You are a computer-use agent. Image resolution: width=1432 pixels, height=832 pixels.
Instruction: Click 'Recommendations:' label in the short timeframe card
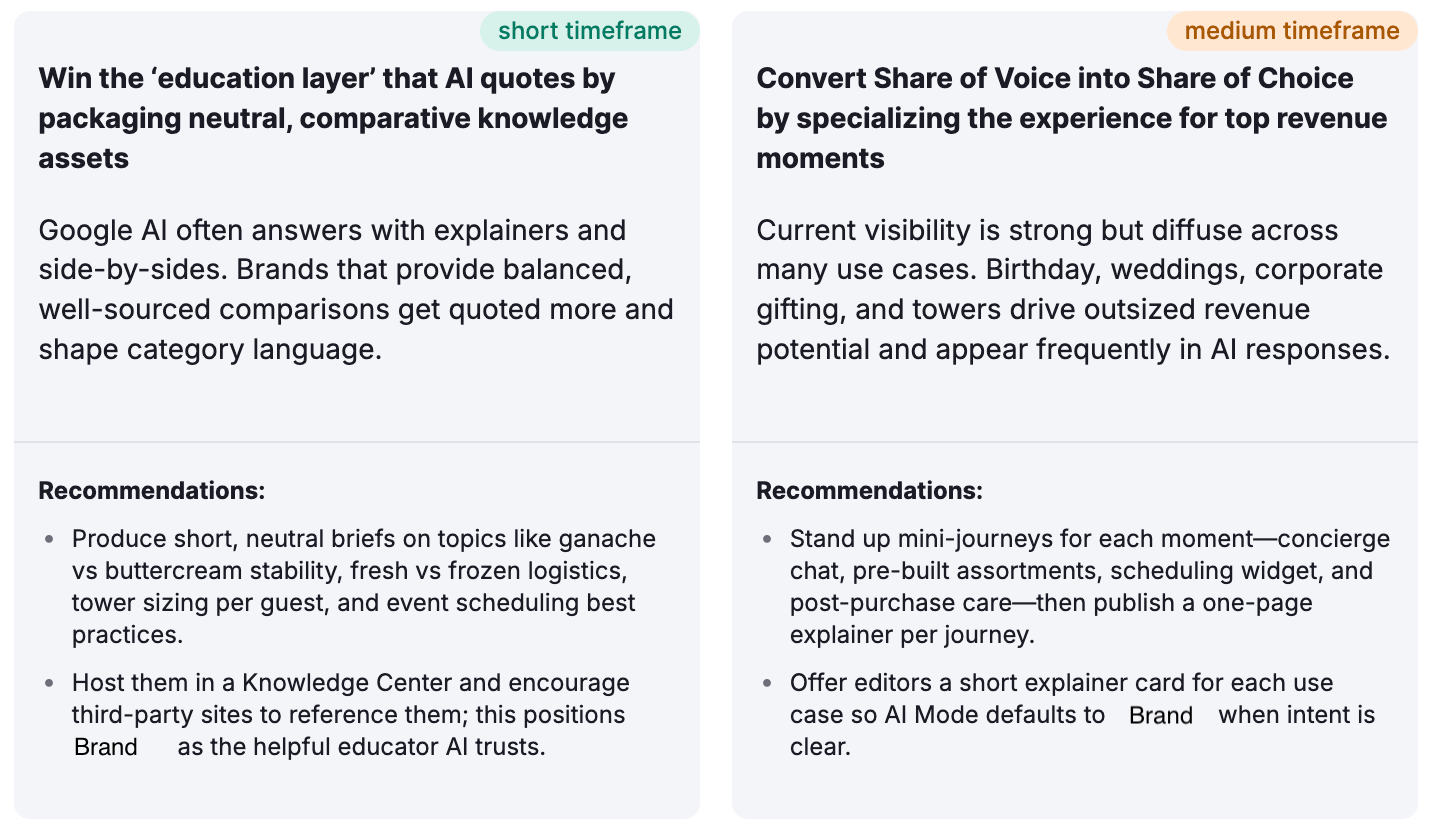[x=152, y=491]
